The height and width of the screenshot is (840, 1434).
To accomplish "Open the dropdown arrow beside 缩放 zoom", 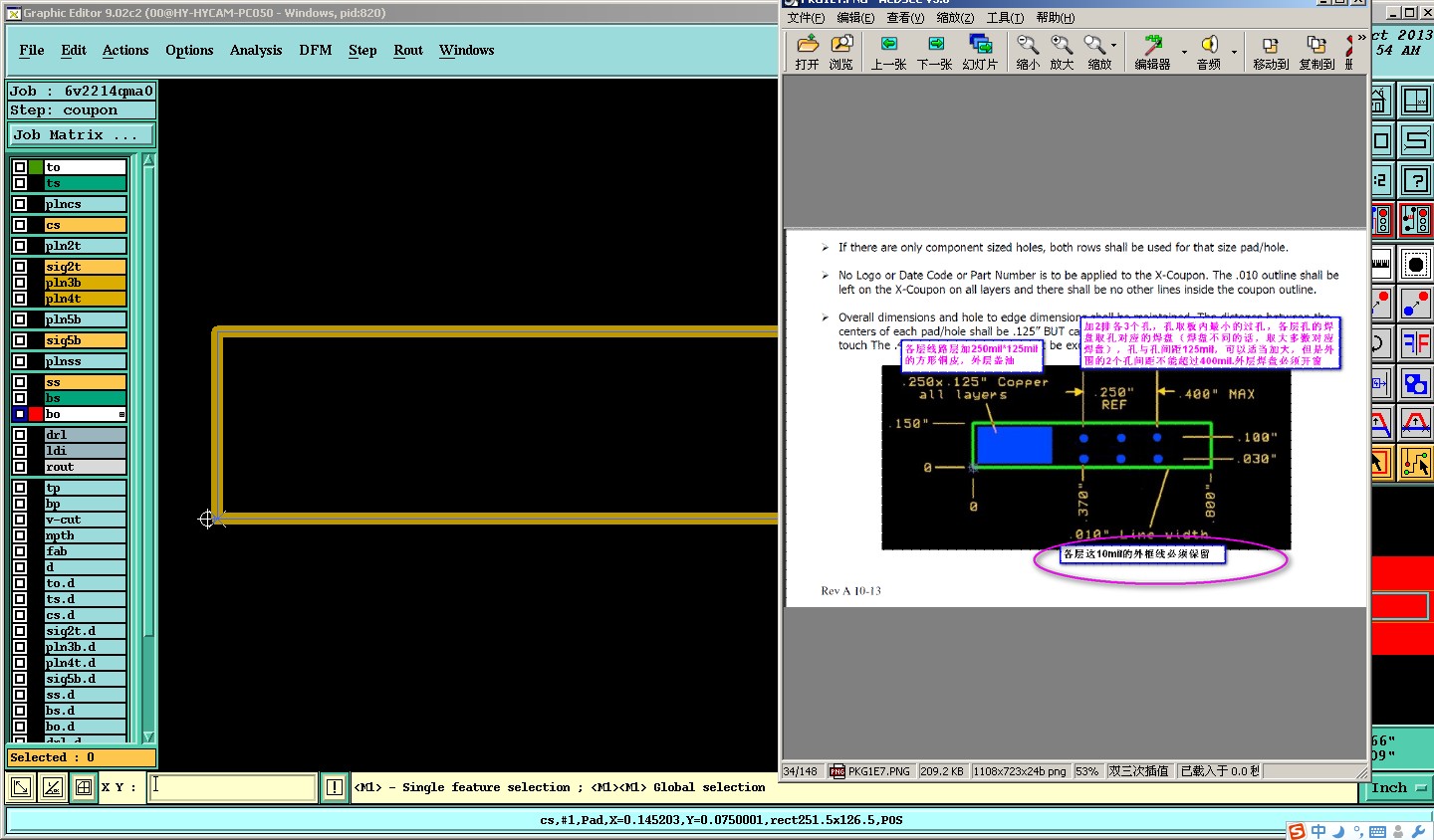I will 1113,46.
